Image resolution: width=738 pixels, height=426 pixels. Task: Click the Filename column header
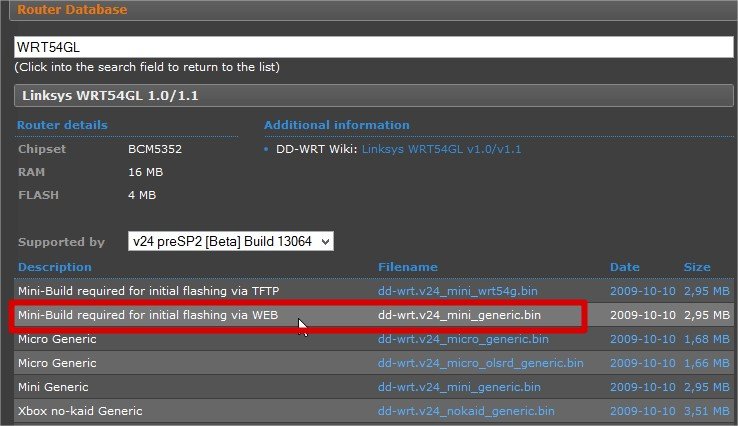(x=407, y=267)
